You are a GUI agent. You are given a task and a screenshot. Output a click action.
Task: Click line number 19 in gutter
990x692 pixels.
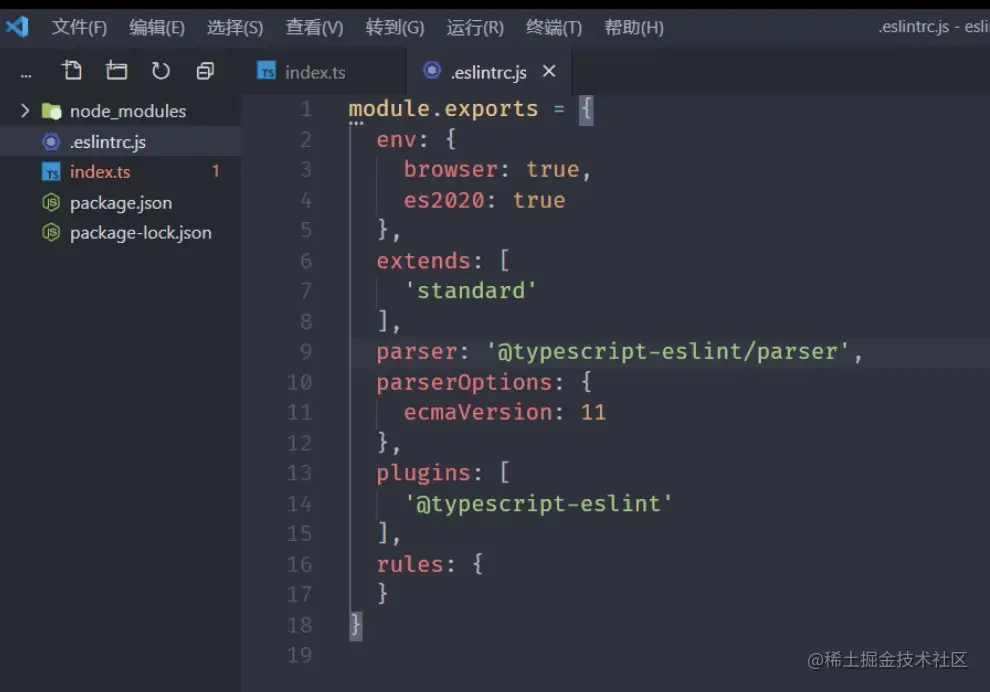click(300, 655)
